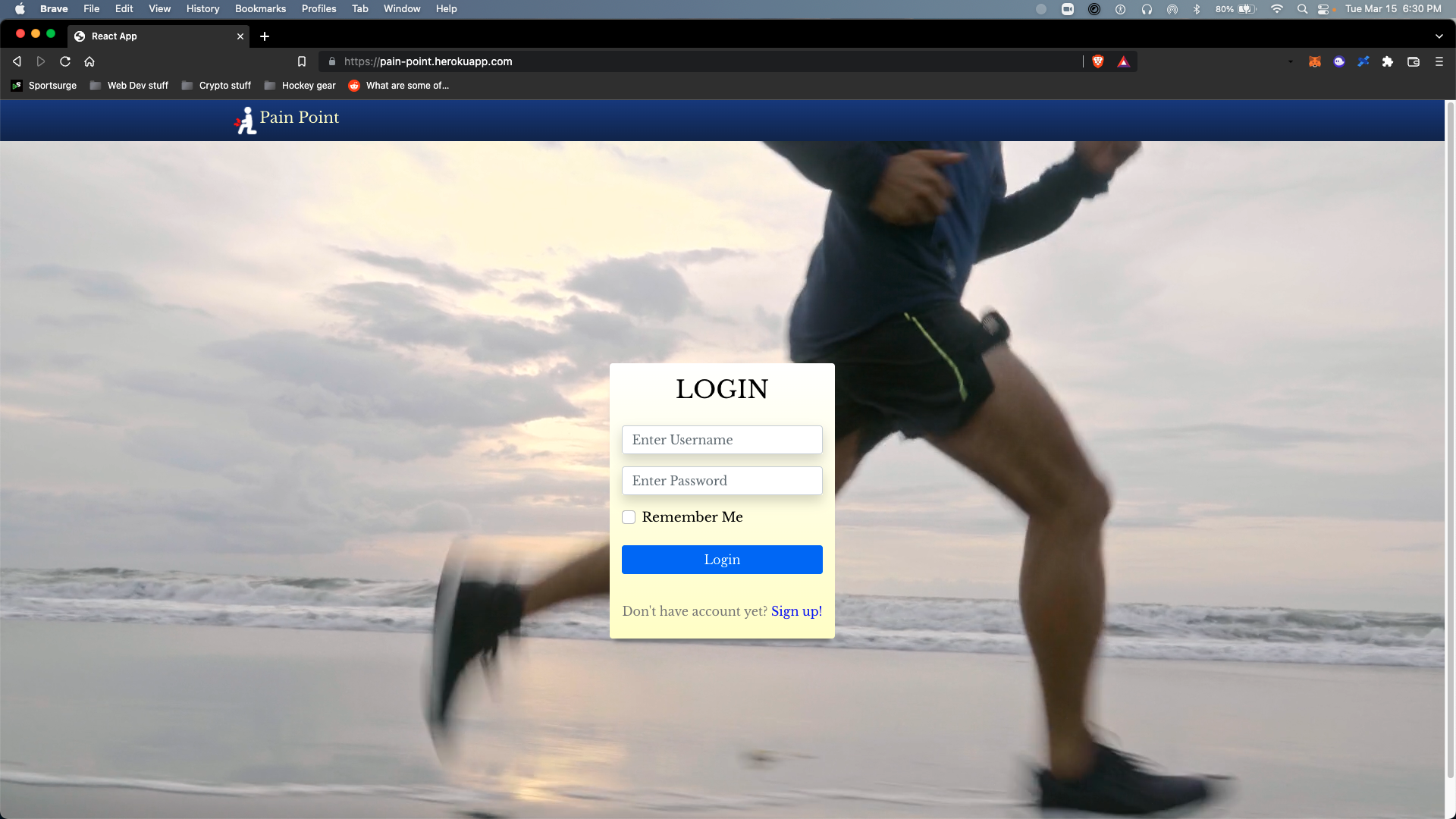The height and width of the screenshot is (819, 1456).
Task: Click the Brave Shields lion icon
Action: [x=1097, y=61]
